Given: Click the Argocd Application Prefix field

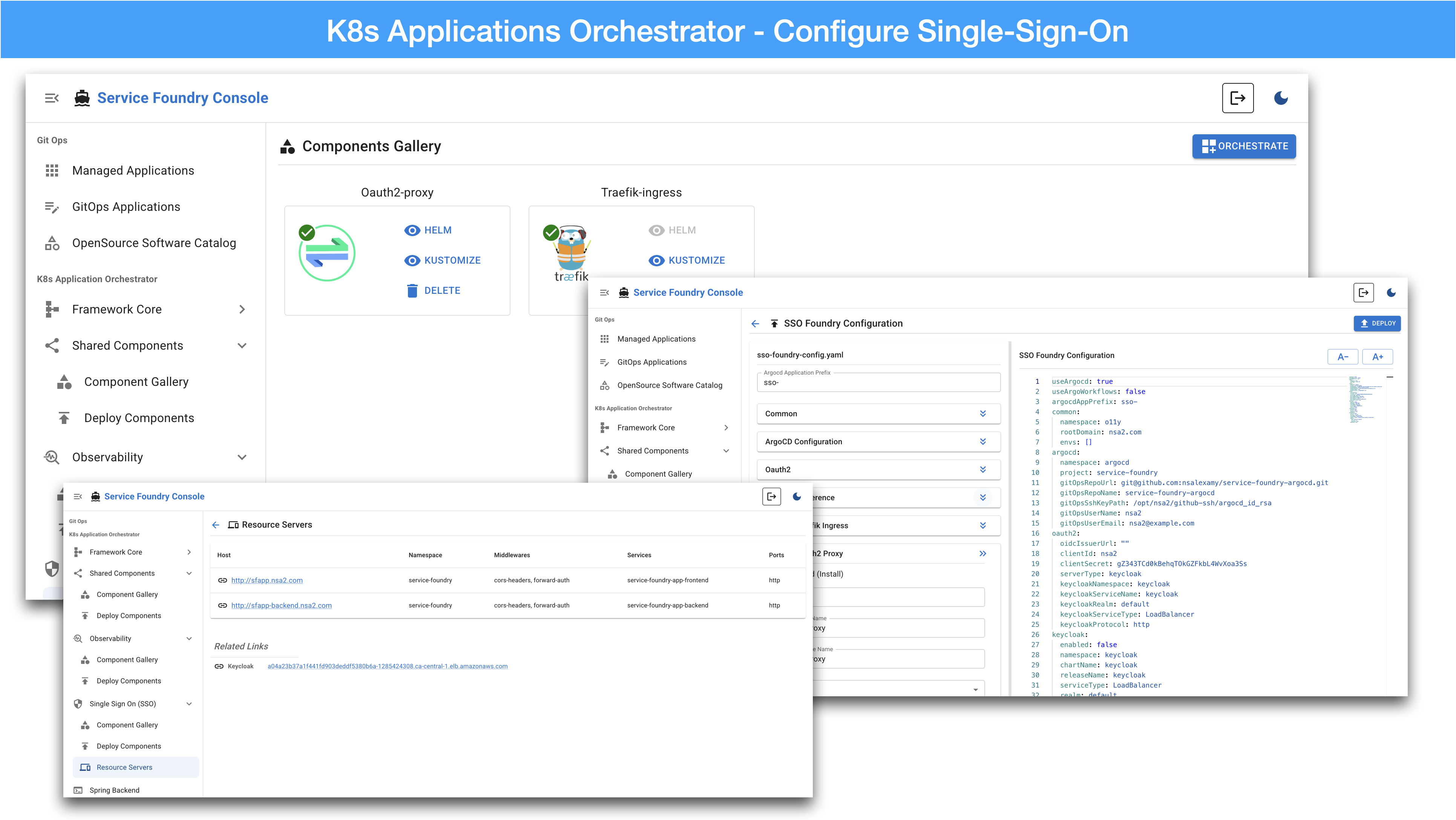Looking at the screenshot, I should [x=878, y=382].
